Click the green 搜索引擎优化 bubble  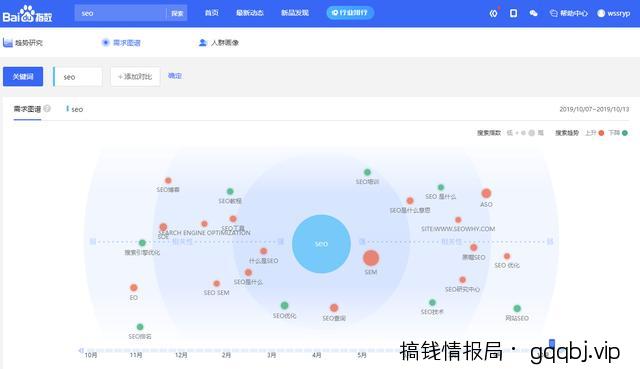point(142,243)
